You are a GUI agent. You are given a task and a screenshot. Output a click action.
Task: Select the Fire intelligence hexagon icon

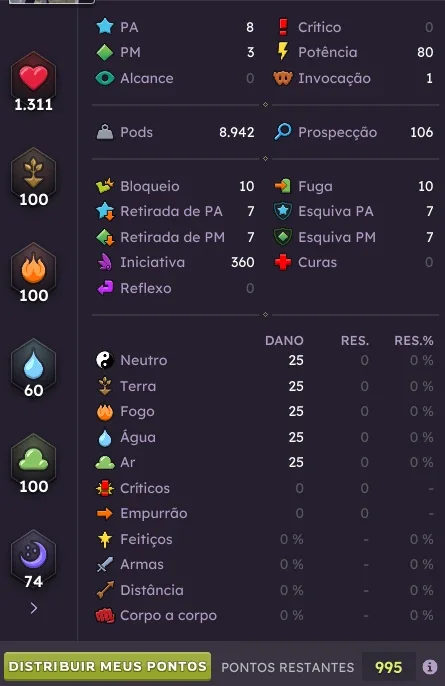(x=33, y=268)
